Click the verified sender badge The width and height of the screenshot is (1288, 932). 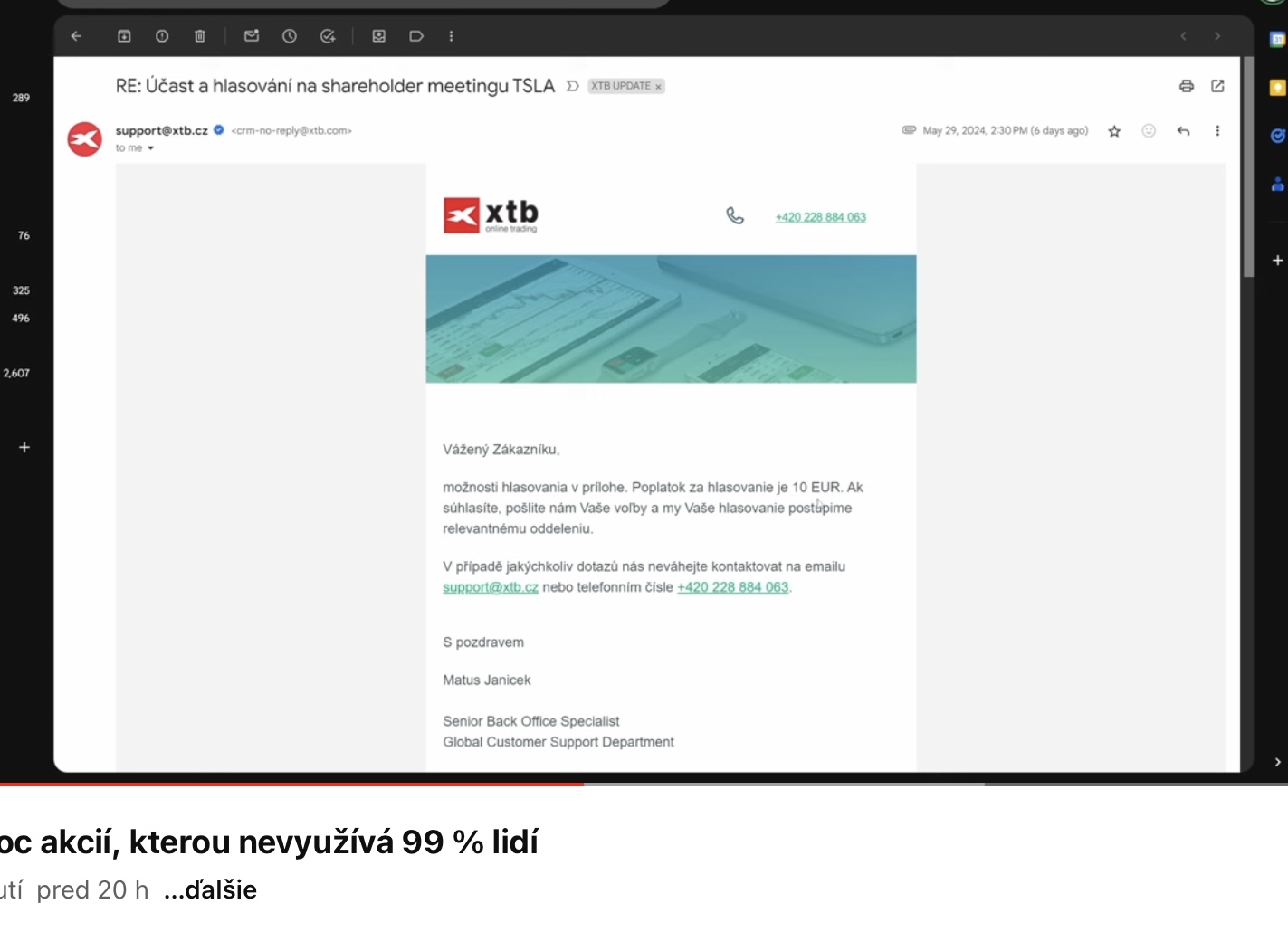click(218, 130)
